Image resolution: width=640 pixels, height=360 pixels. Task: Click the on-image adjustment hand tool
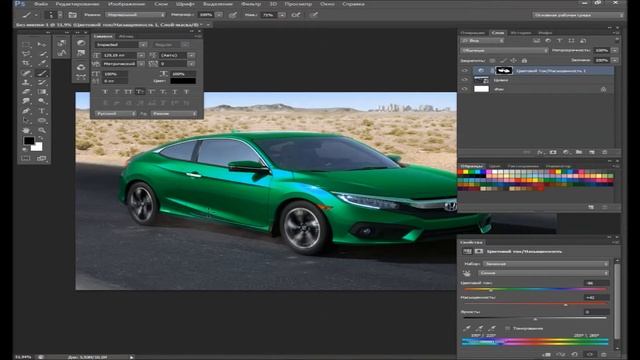(467, 273)
